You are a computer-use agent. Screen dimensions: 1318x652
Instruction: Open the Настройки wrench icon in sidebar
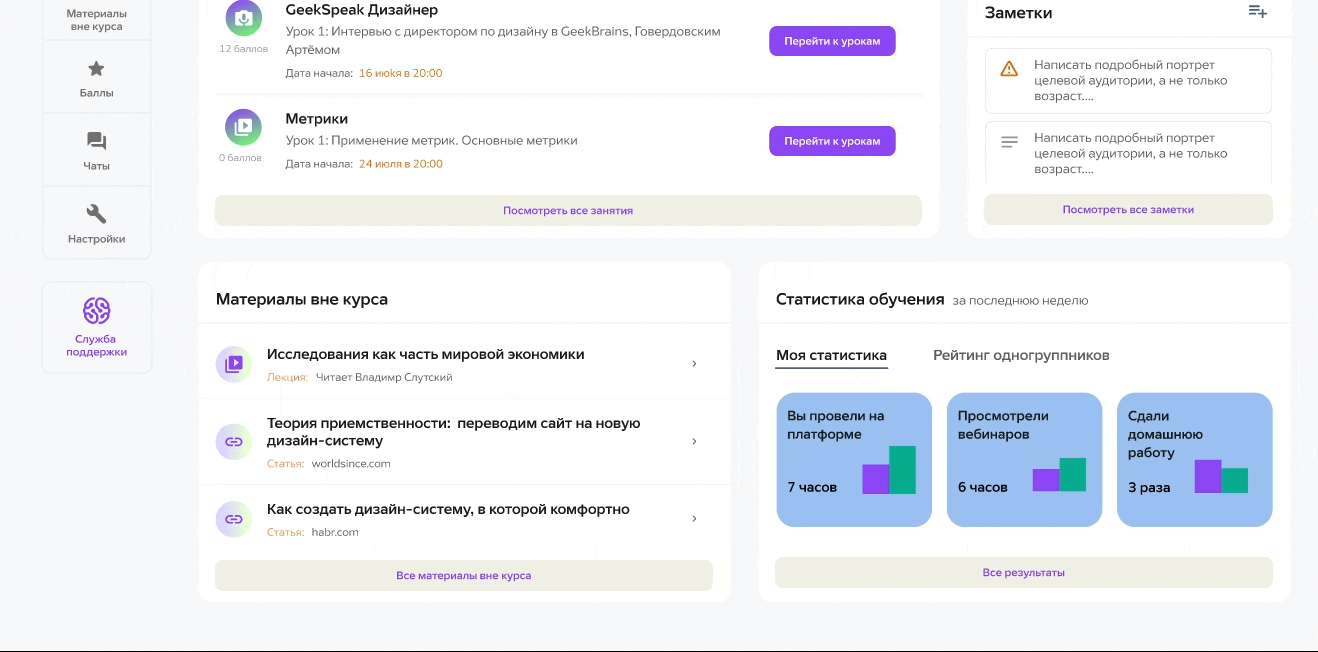(96, 211)
